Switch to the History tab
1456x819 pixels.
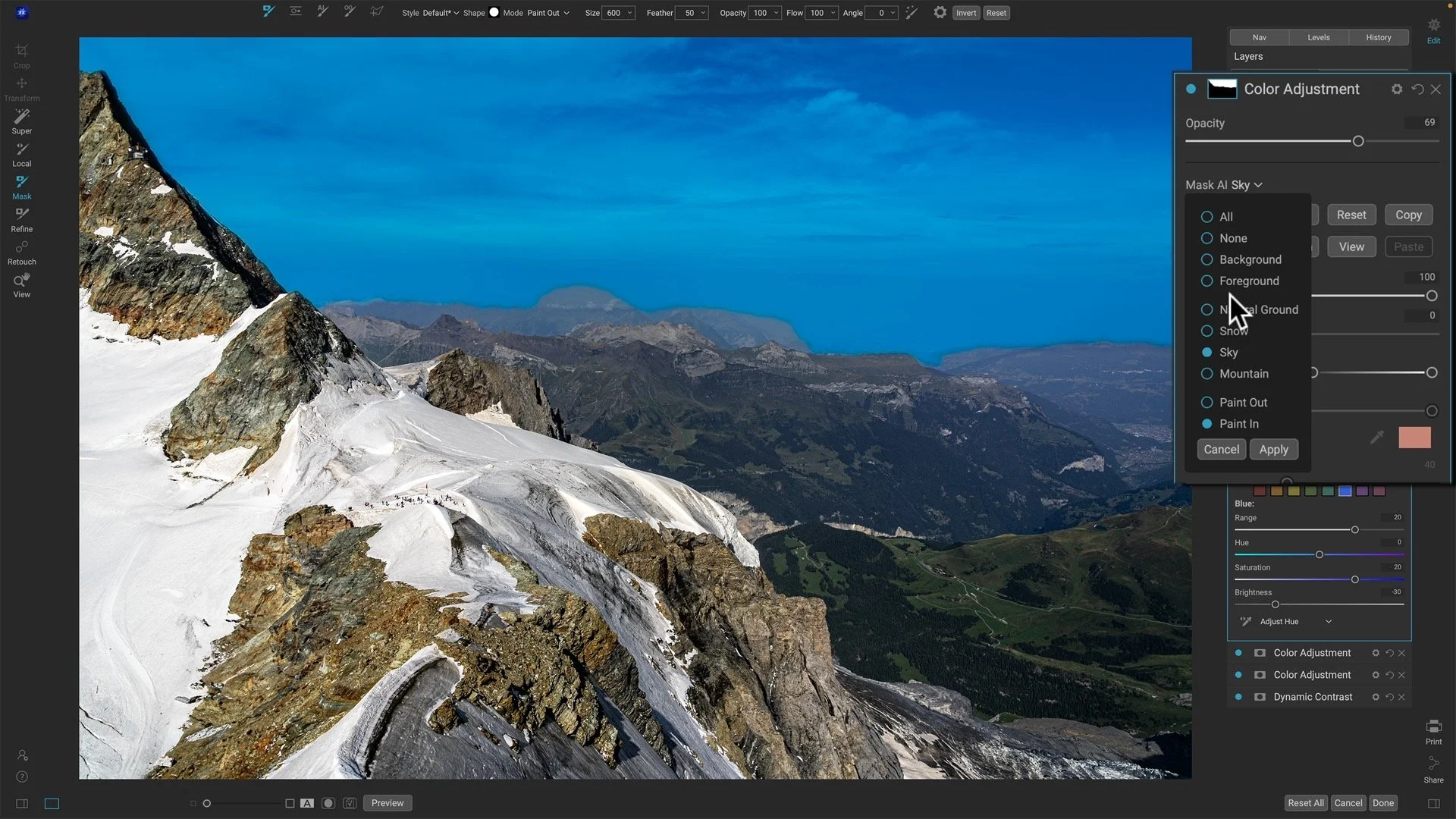click(1378, 37)
